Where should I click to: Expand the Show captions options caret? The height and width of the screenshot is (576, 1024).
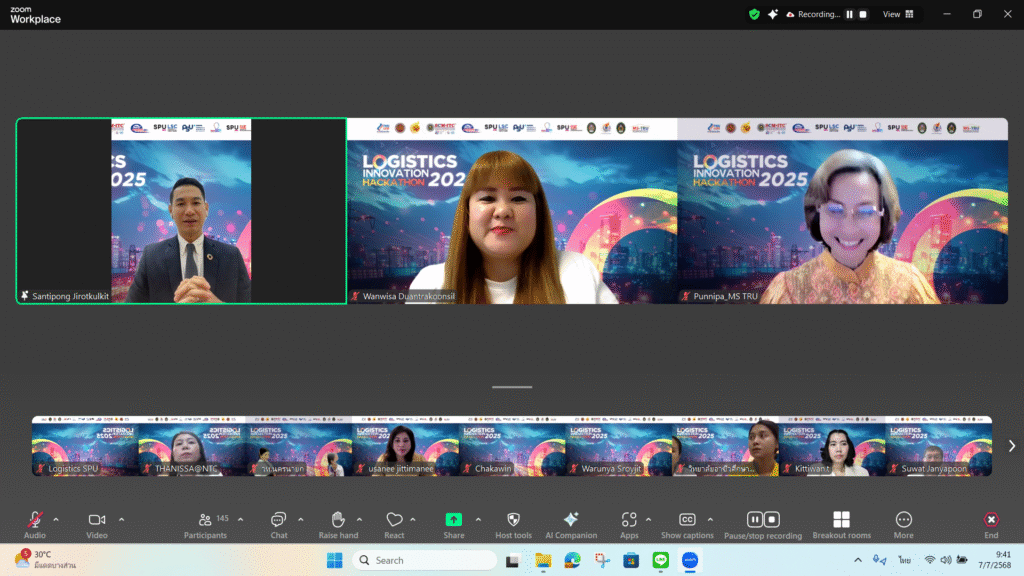[710, 520]
